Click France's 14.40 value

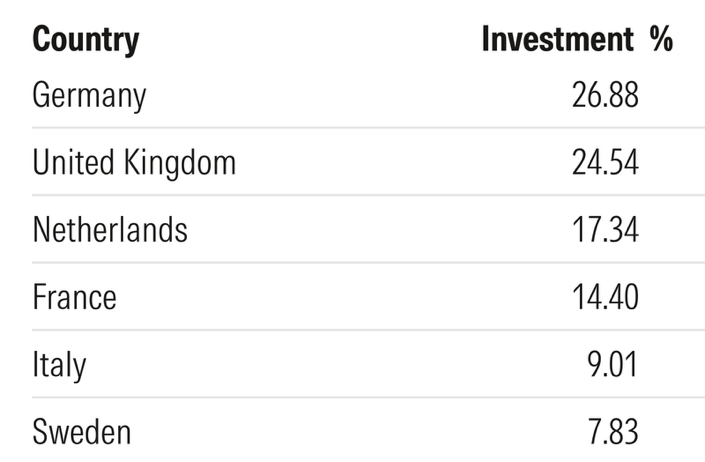(x=605, y=297)
